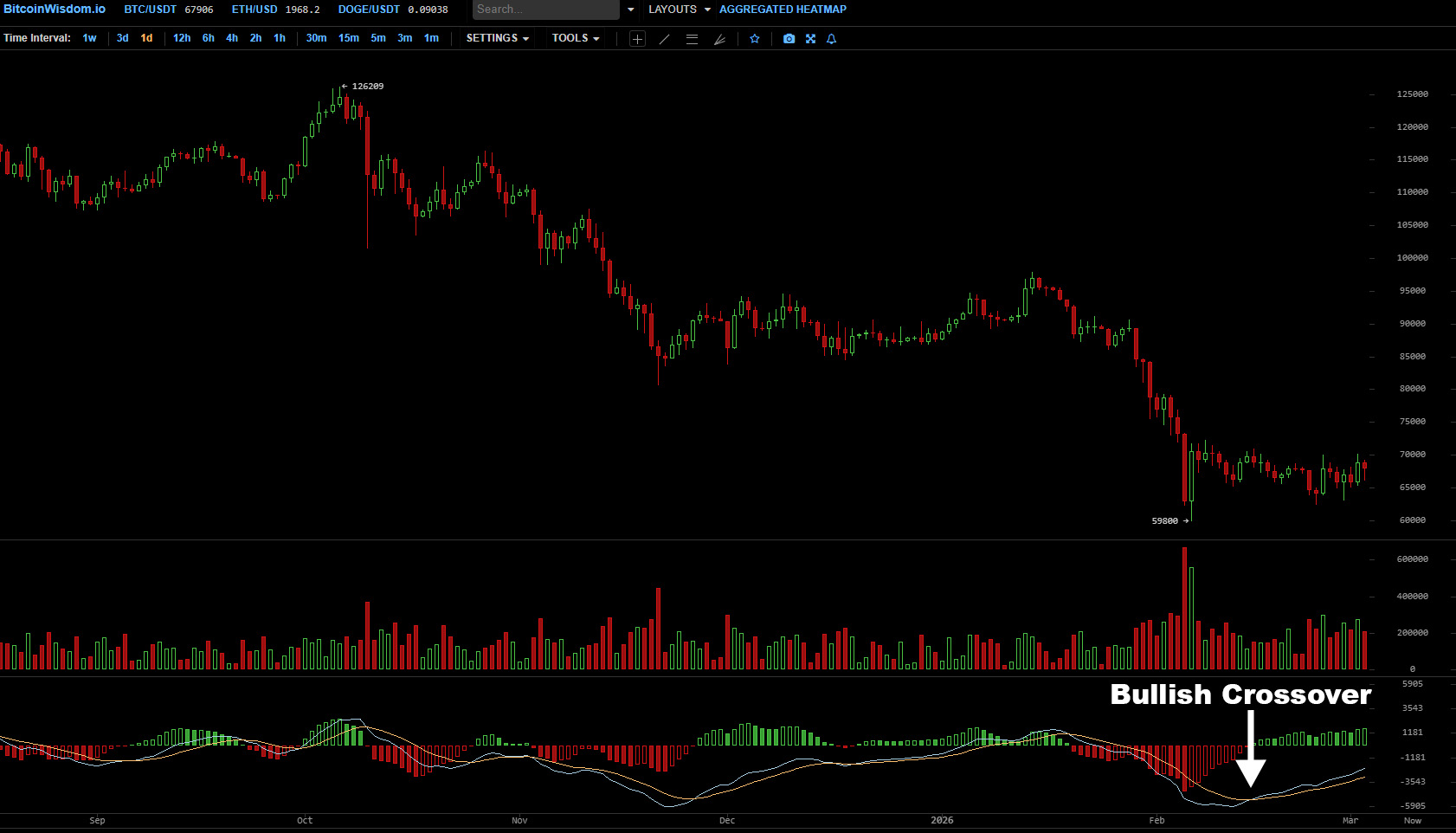Click into the Search input field
The height and width of the screenshot is (833, 1456).
point(544,10)
